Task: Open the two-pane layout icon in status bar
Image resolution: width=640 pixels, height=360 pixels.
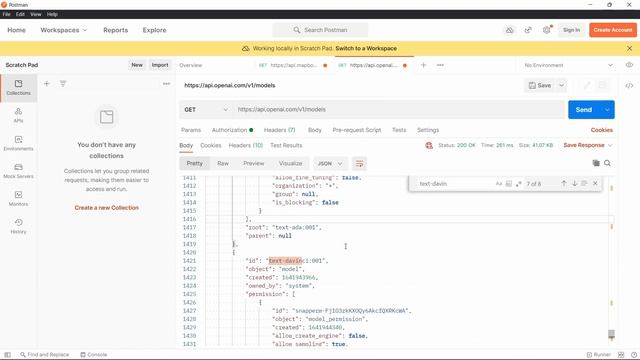Action: tap(621, 355)
